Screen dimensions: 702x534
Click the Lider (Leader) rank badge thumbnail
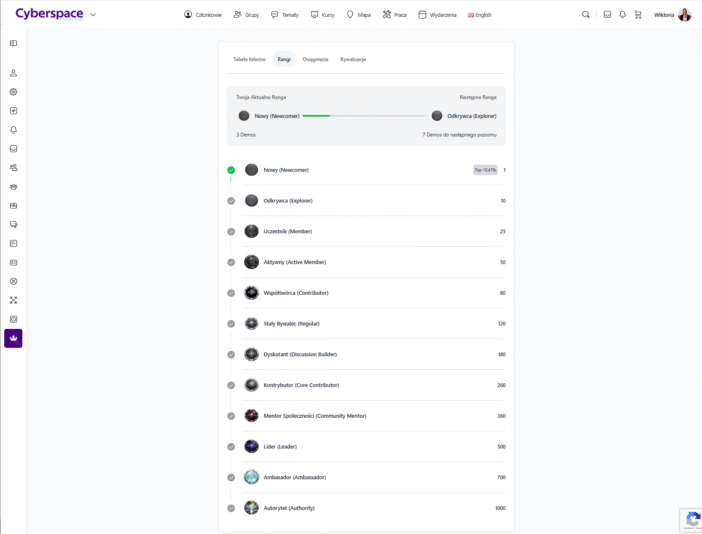[252, 447]
